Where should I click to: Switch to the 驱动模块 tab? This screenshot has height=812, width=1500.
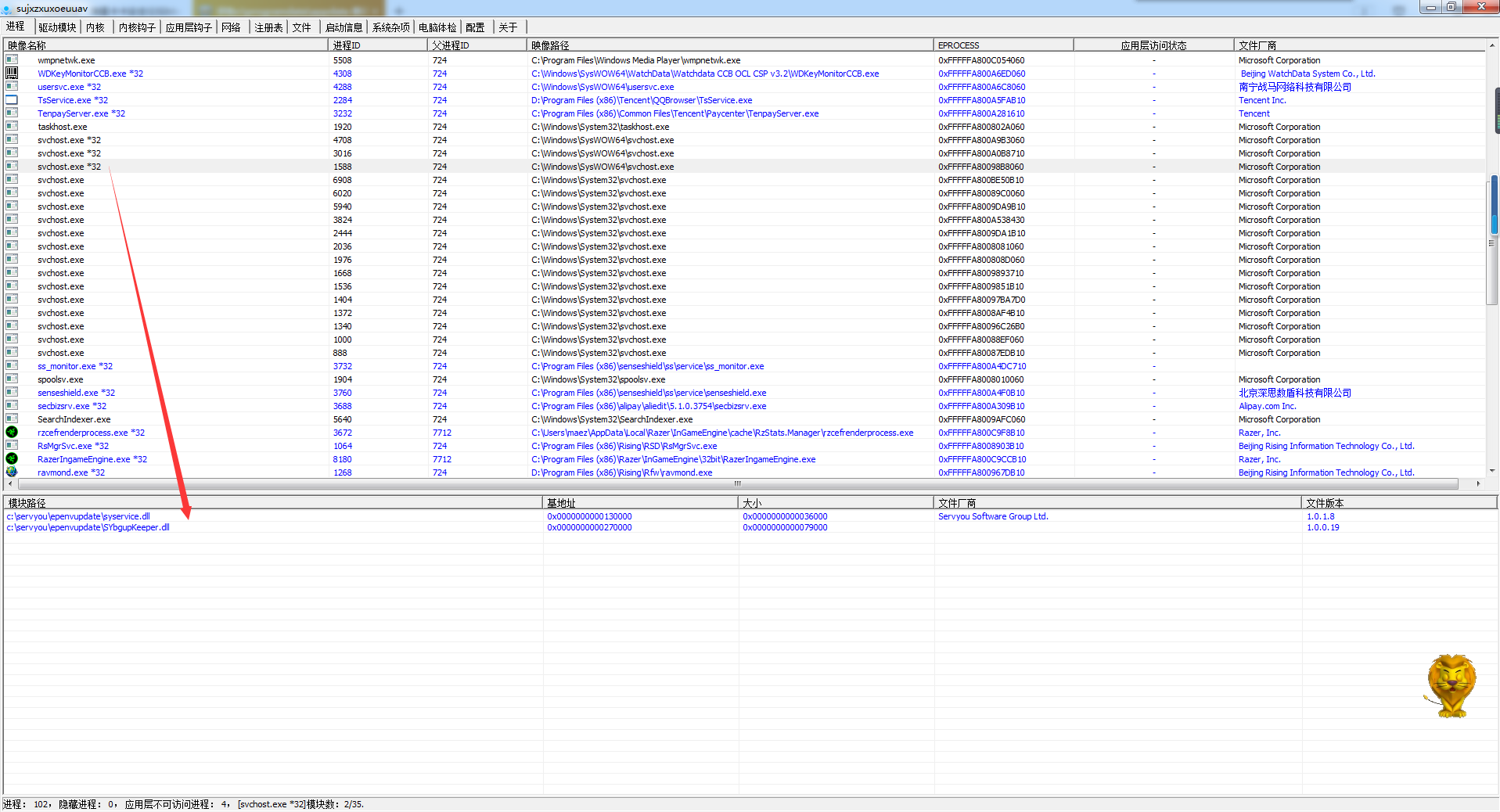tap(58, 27)
